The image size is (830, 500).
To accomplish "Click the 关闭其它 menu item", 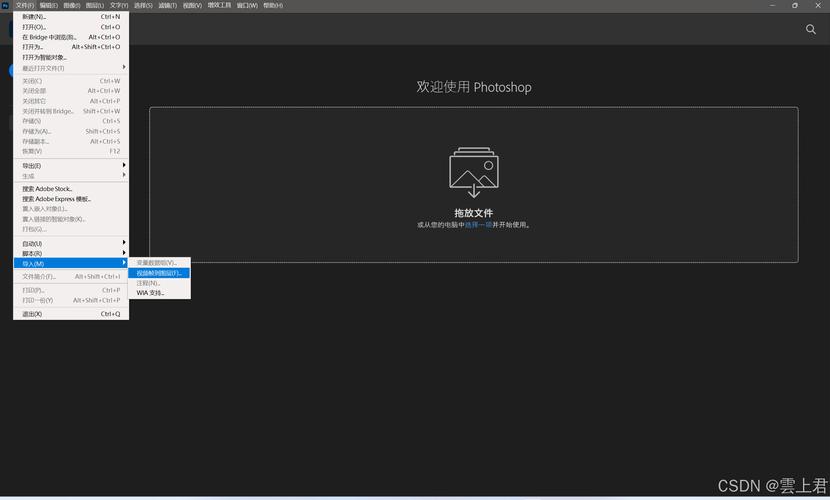I will 71,101.
